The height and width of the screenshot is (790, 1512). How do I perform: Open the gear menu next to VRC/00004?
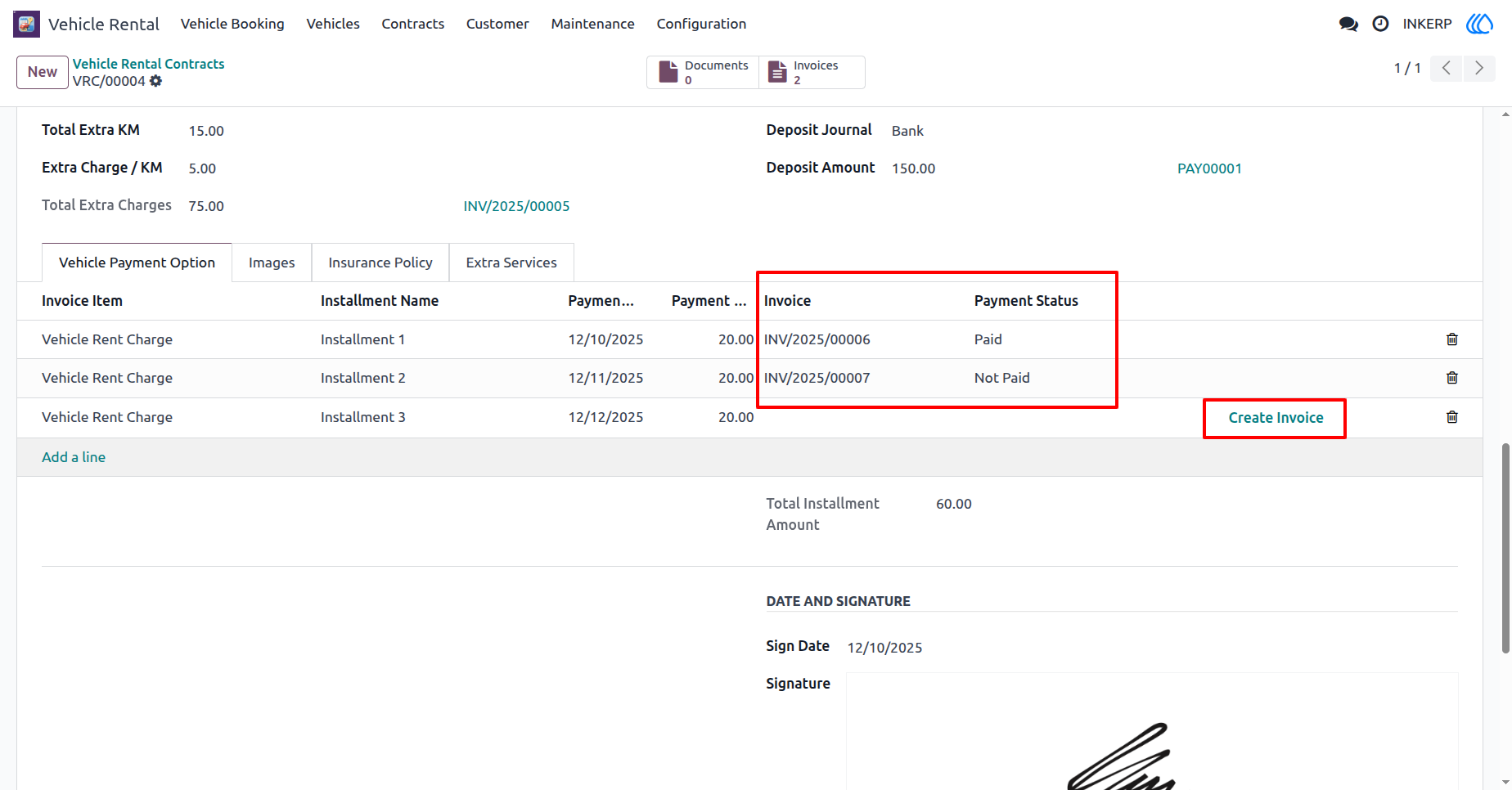coord(155,81)
